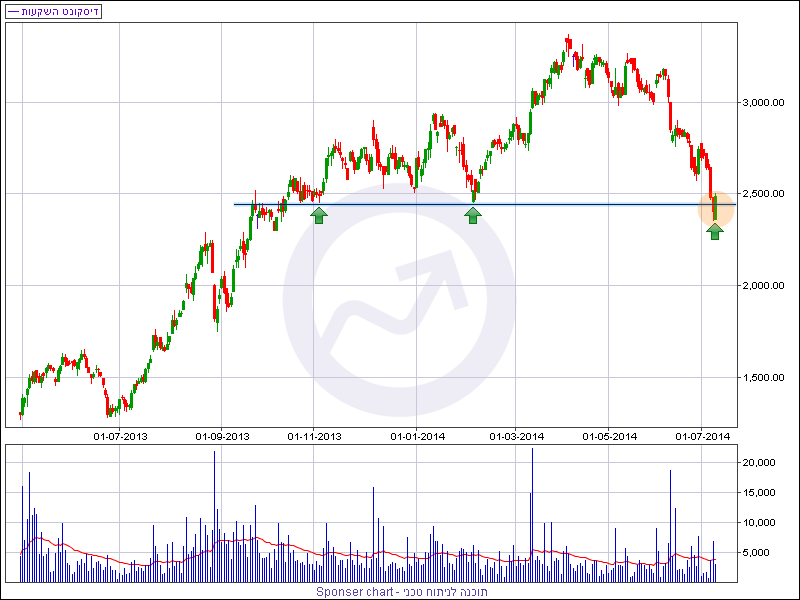
Task: Click the circular arrow watermark logo in center
Action: (x=398, y=300)
